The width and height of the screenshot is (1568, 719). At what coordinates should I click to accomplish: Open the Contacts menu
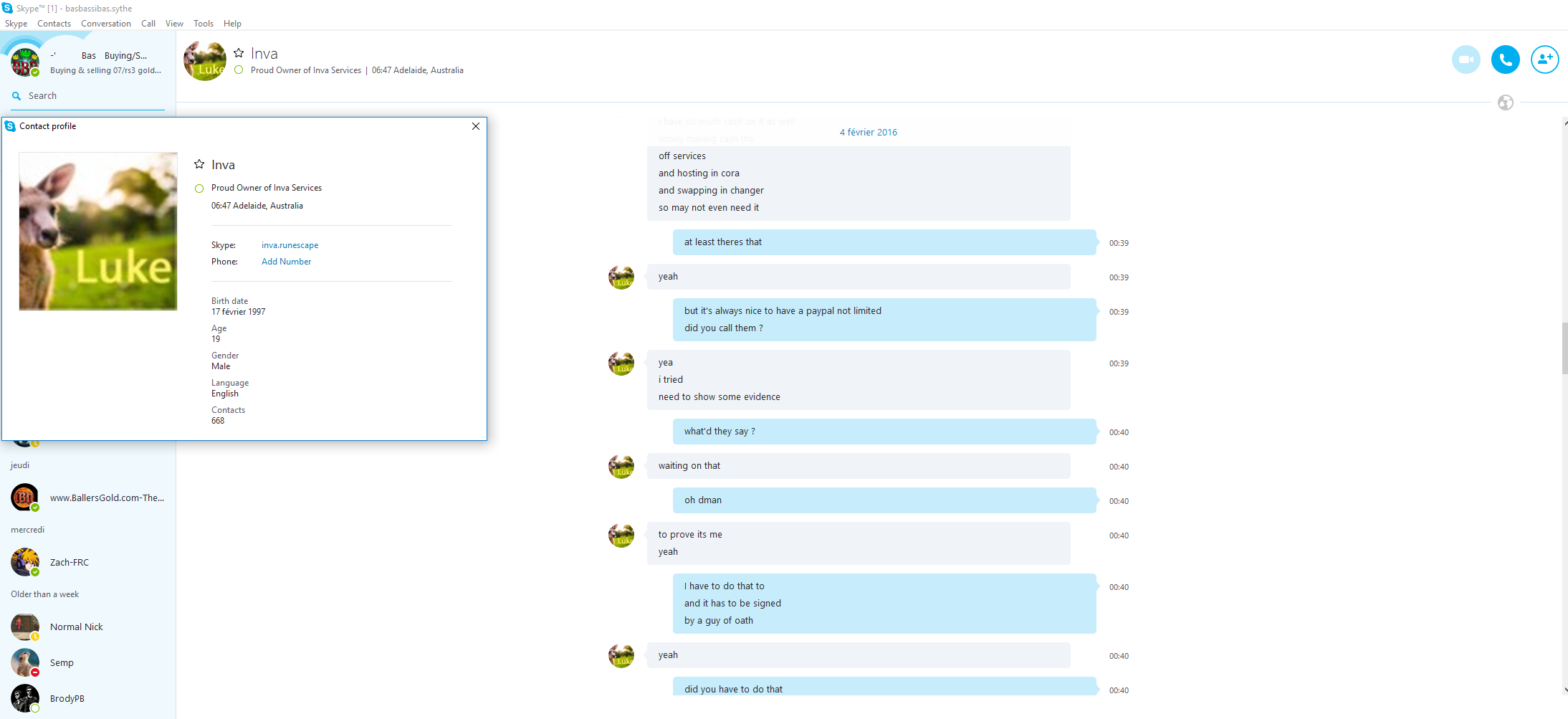pos(54,24)
